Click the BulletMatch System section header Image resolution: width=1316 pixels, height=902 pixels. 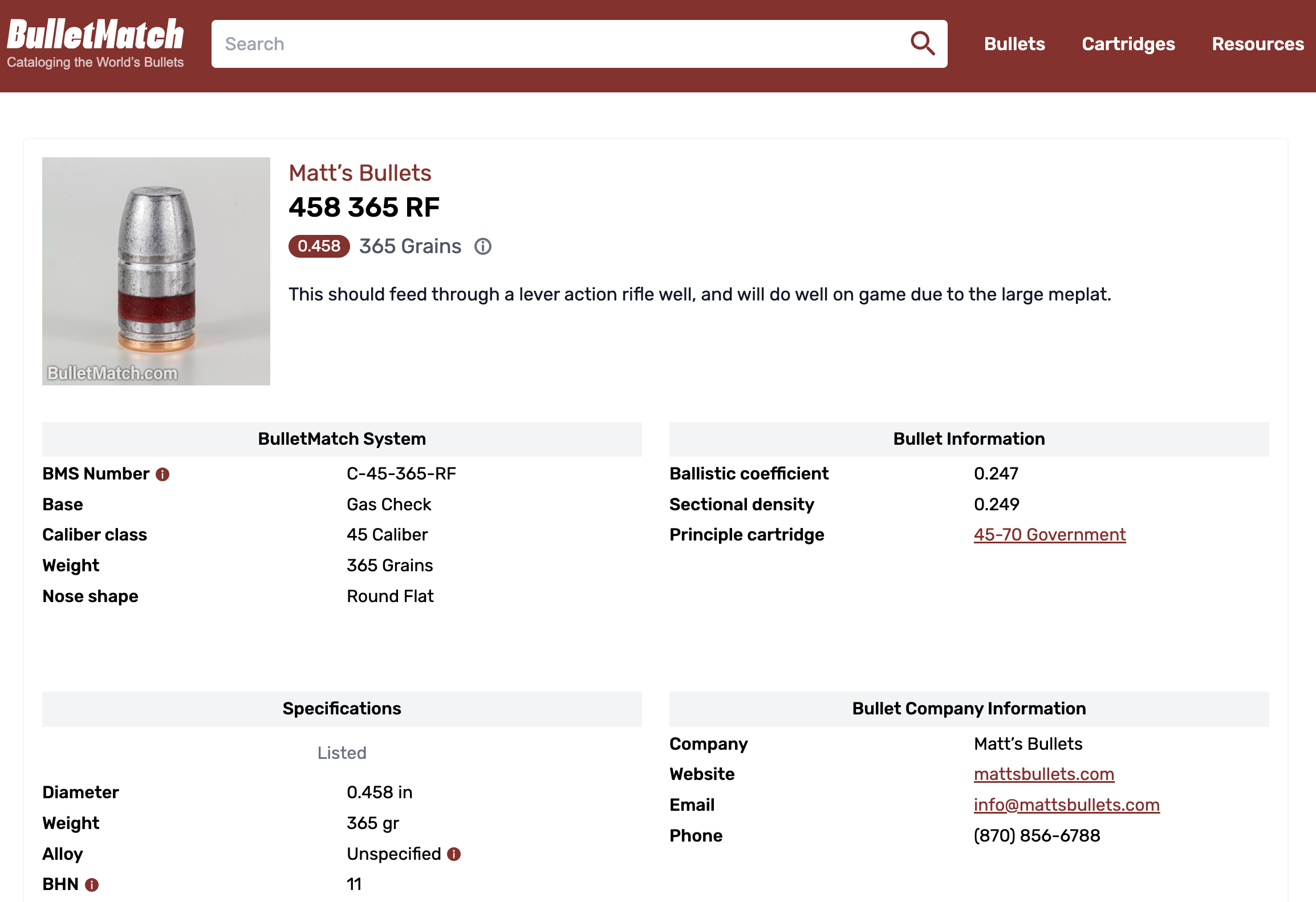342,439
